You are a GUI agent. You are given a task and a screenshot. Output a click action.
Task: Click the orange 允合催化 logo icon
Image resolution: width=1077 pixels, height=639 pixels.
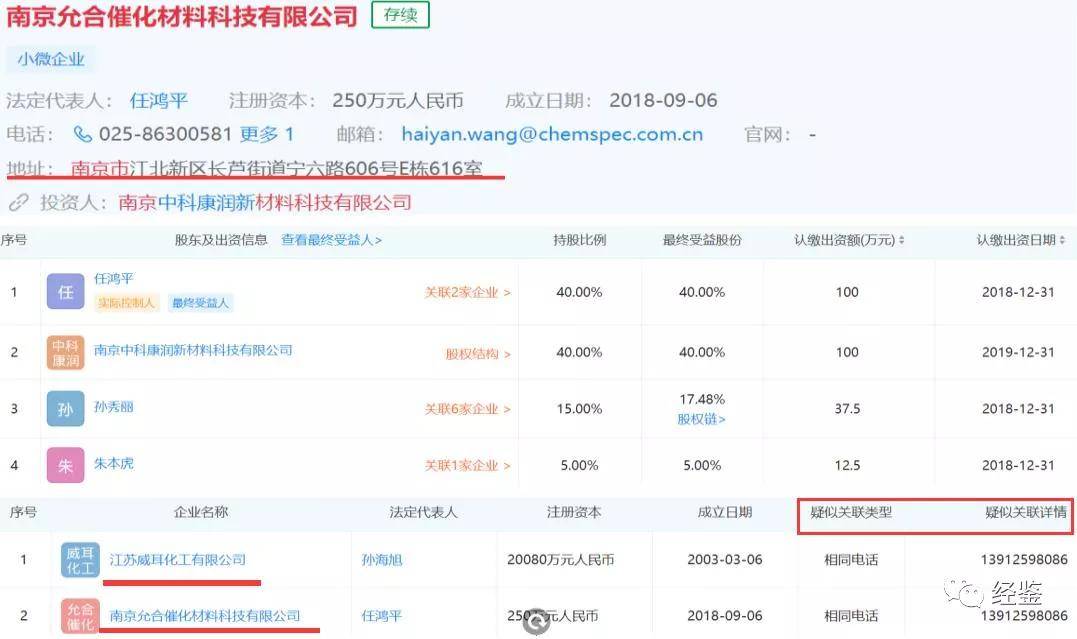(80, 616)
